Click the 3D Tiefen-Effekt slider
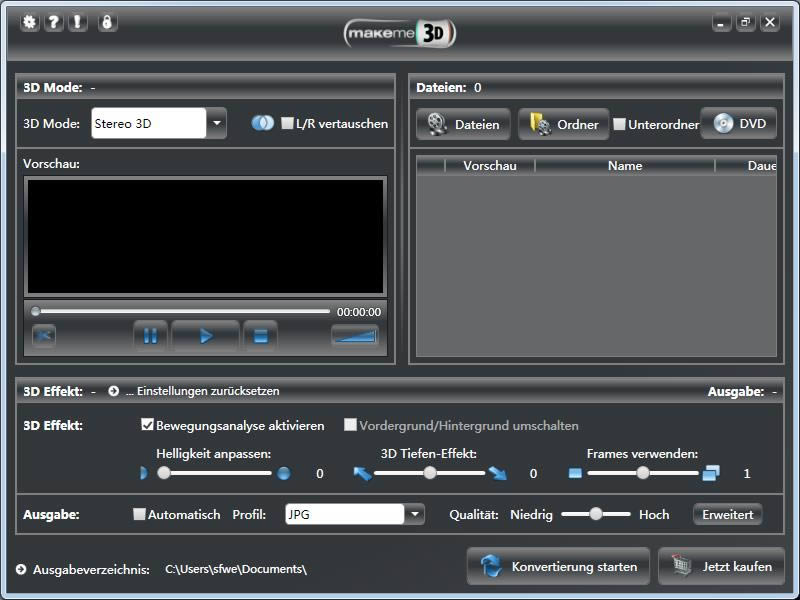Screen dimensions: 800x600 [430, 473]
